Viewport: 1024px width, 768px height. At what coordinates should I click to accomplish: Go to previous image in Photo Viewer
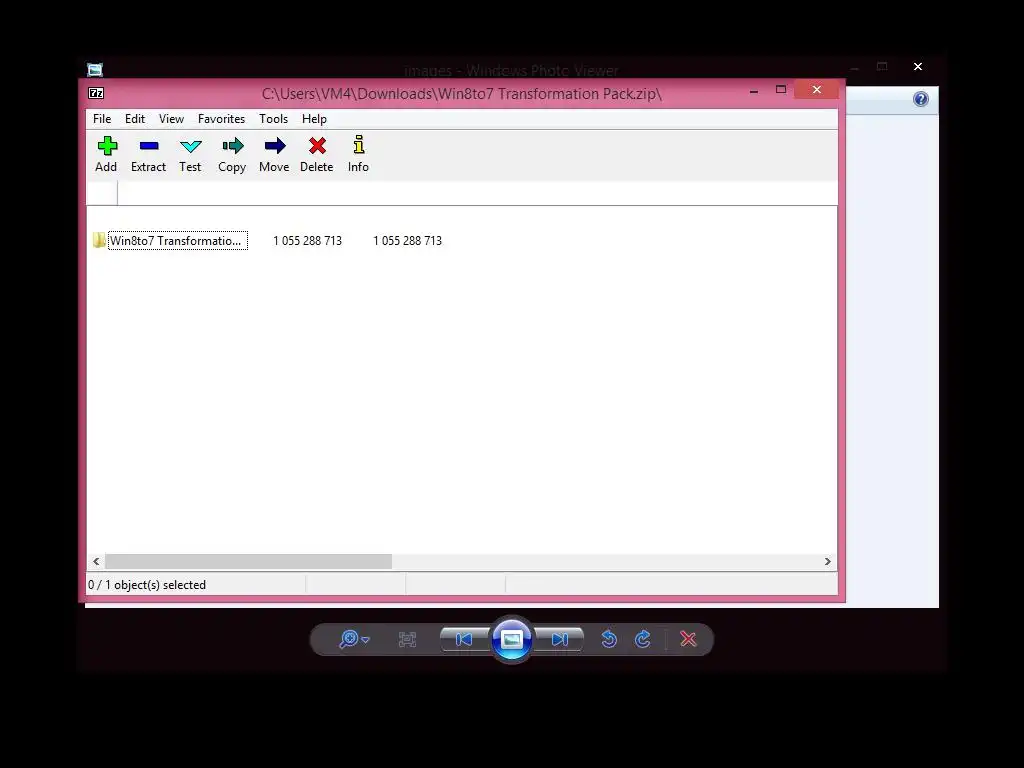[464, 639]
